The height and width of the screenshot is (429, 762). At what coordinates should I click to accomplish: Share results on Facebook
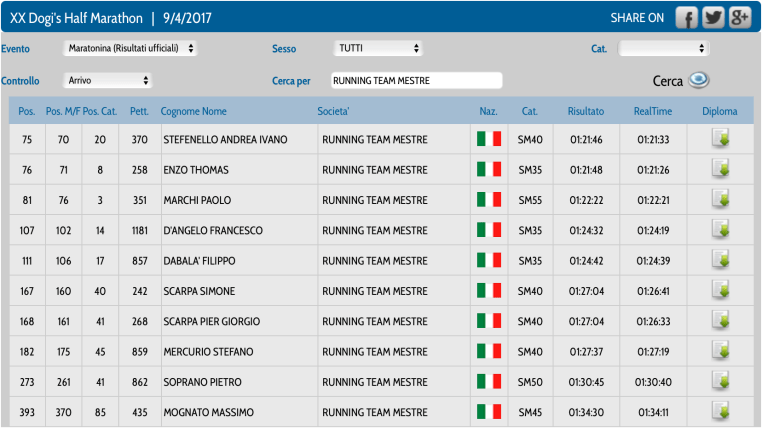pos(686,18)
